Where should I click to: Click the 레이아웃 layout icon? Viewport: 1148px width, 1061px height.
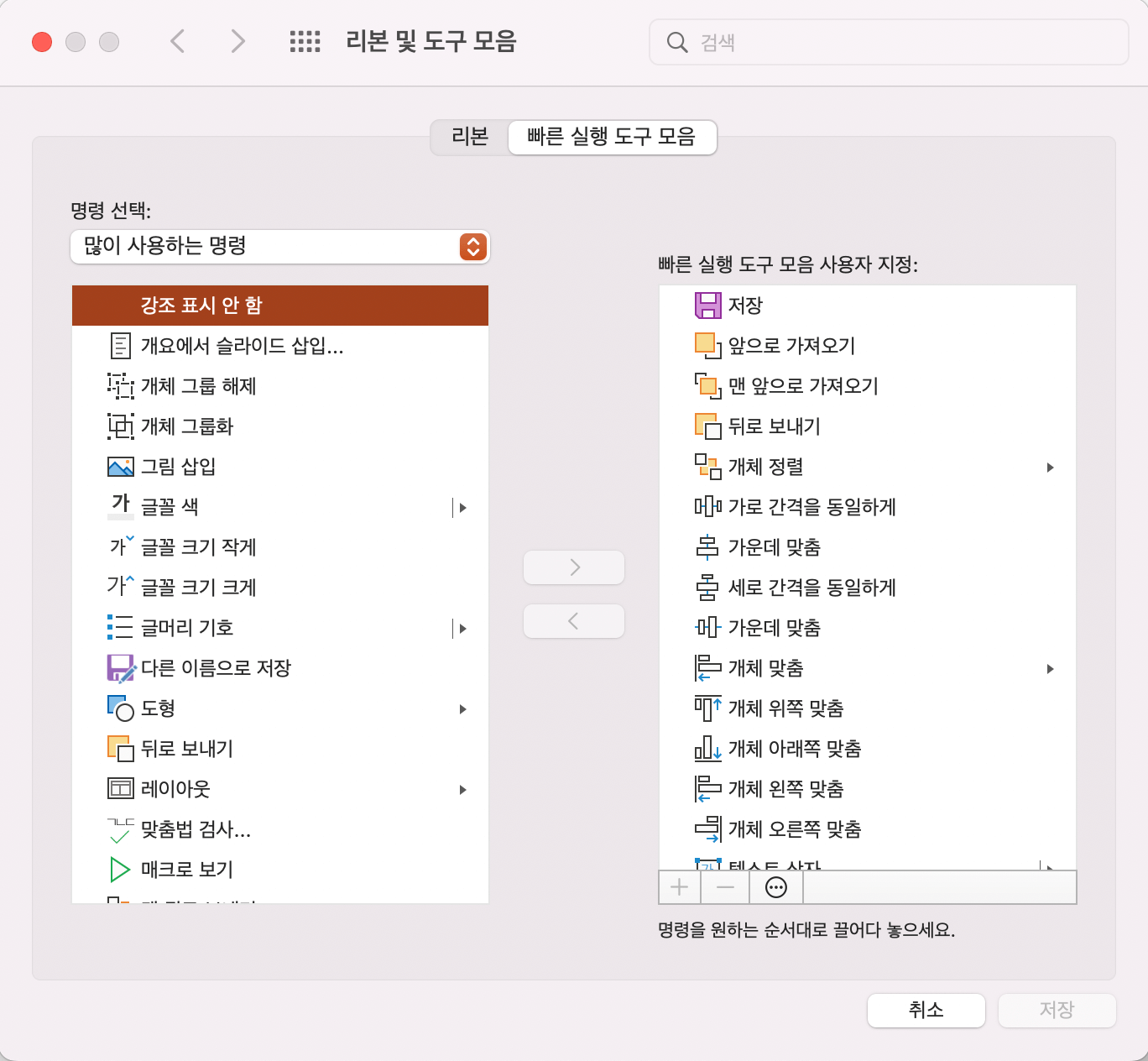pos(120,789)
